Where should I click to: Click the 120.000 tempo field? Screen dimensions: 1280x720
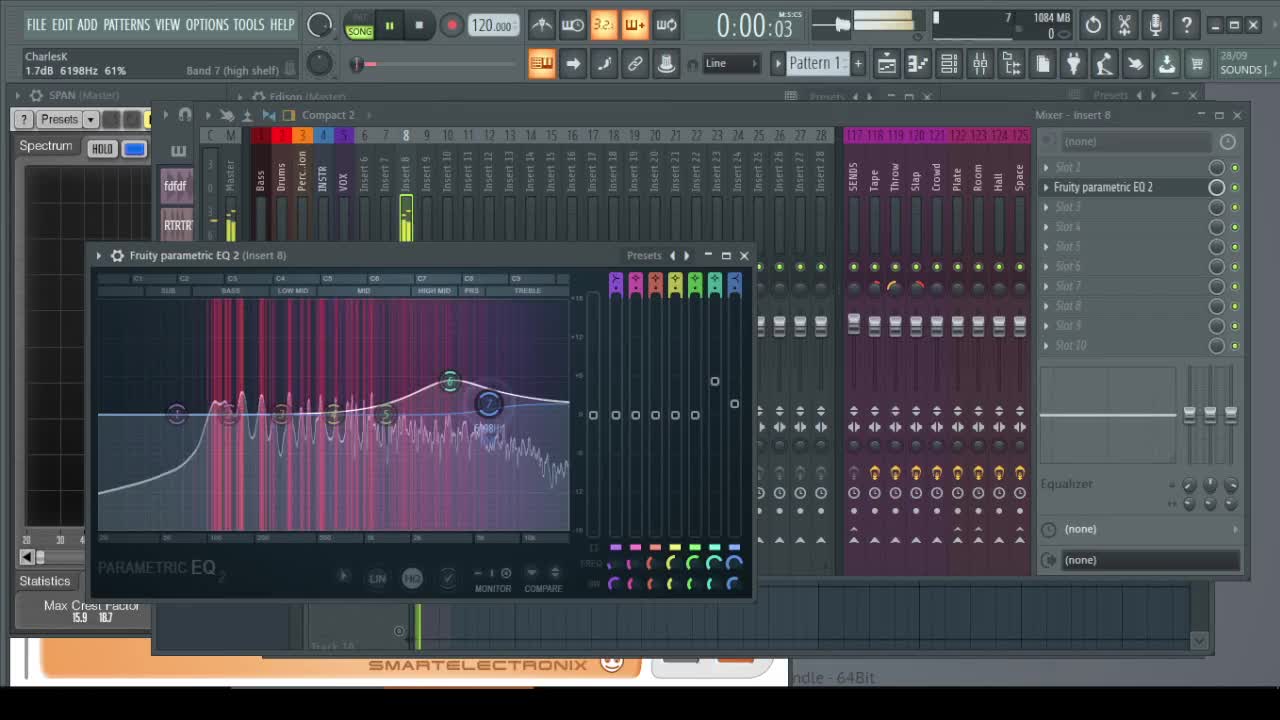click(492, 26)
